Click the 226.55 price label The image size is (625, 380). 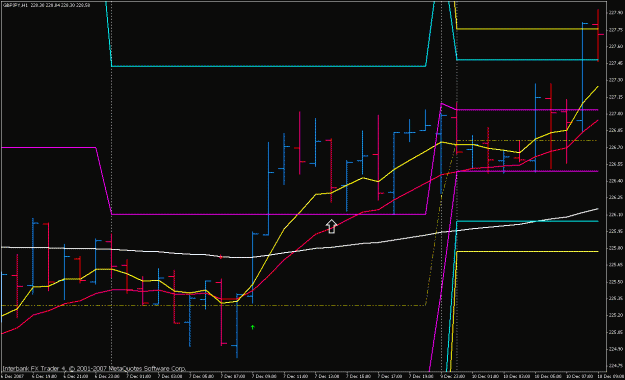click(x=616, y=164)
